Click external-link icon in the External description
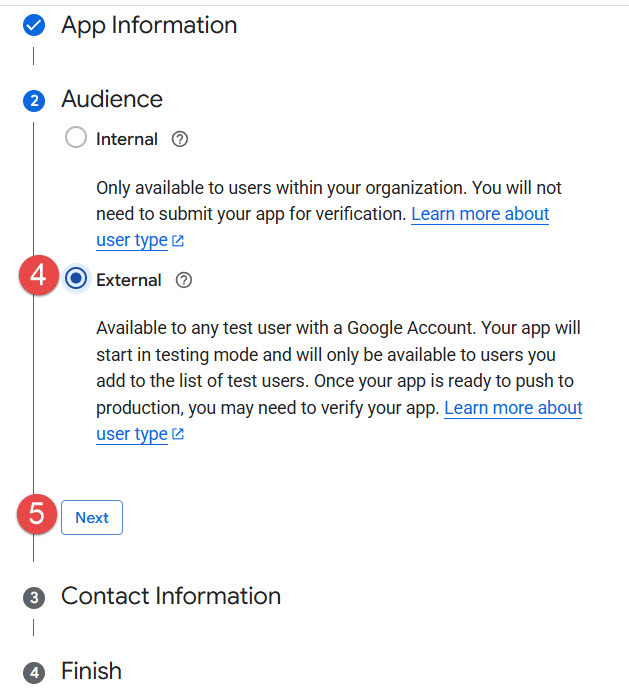629x694 pixels. pyautogui.click(x=177, y=434)
